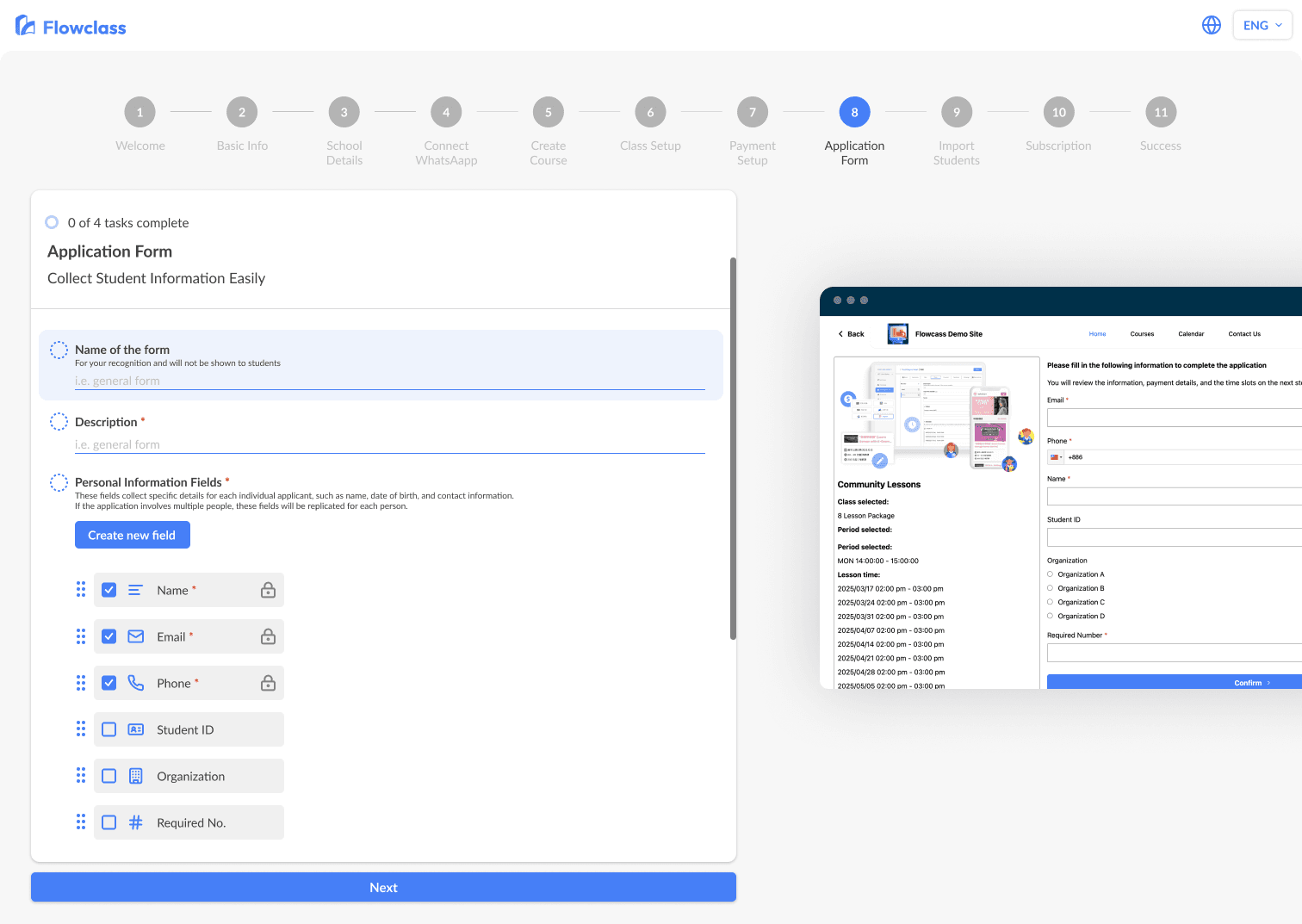This screenshot has height=924, width=1302.
Task: Go to step 3 School Details
Action: point(344,112)
